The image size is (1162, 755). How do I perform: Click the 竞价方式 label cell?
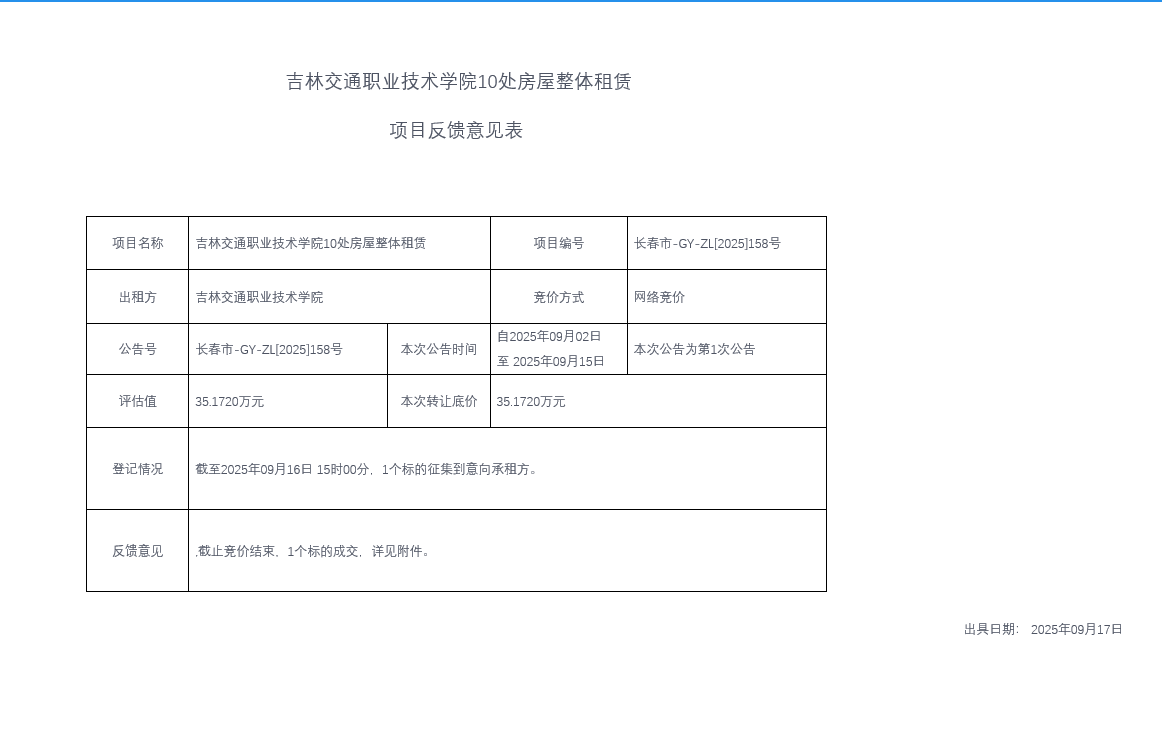pos(558,297)
